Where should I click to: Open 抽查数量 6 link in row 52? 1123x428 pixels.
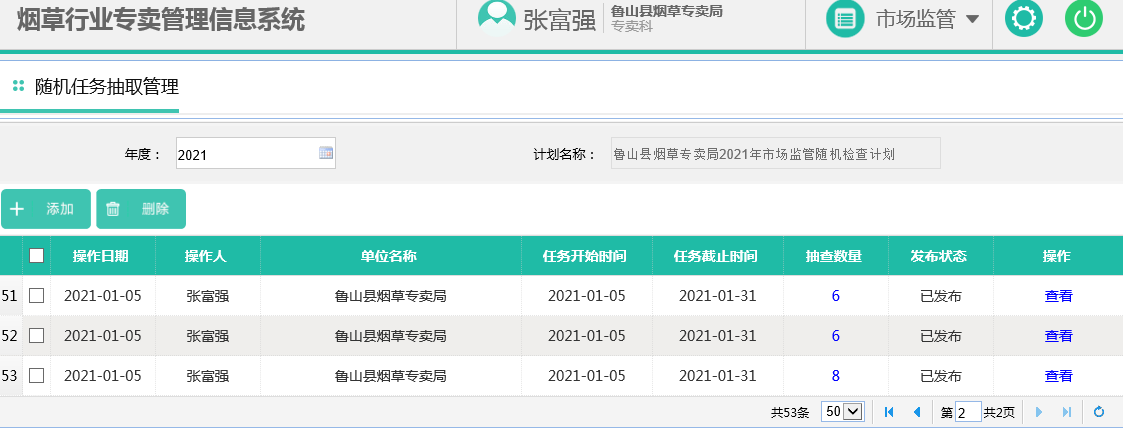click(836, 336)
